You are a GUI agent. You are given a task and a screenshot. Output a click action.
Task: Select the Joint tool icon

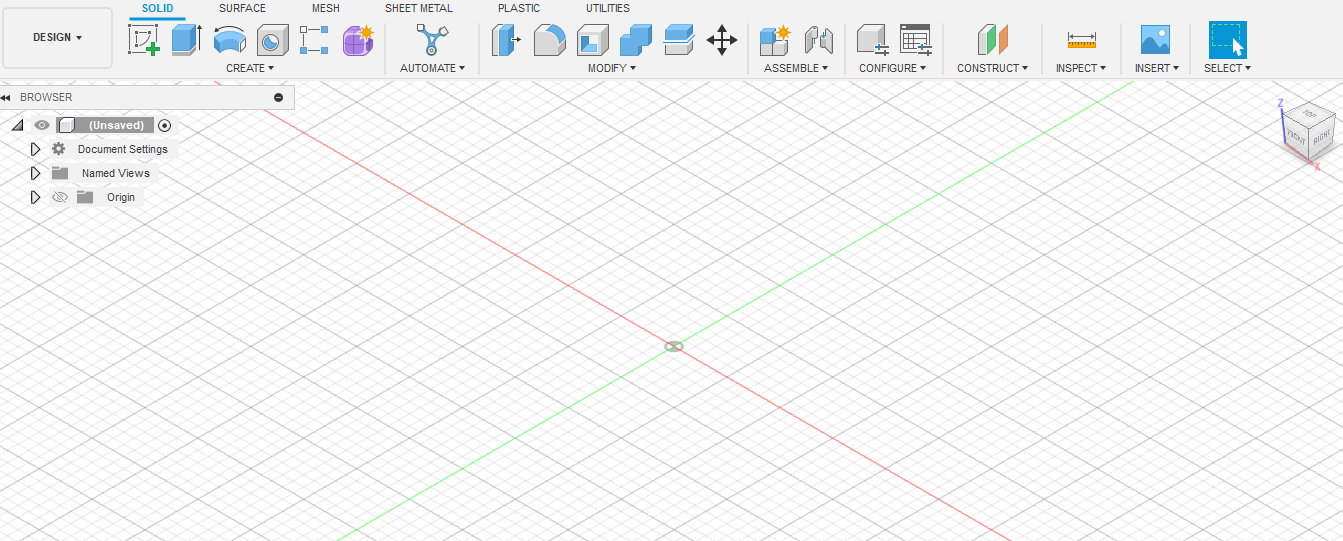click(x=818, y=40)
